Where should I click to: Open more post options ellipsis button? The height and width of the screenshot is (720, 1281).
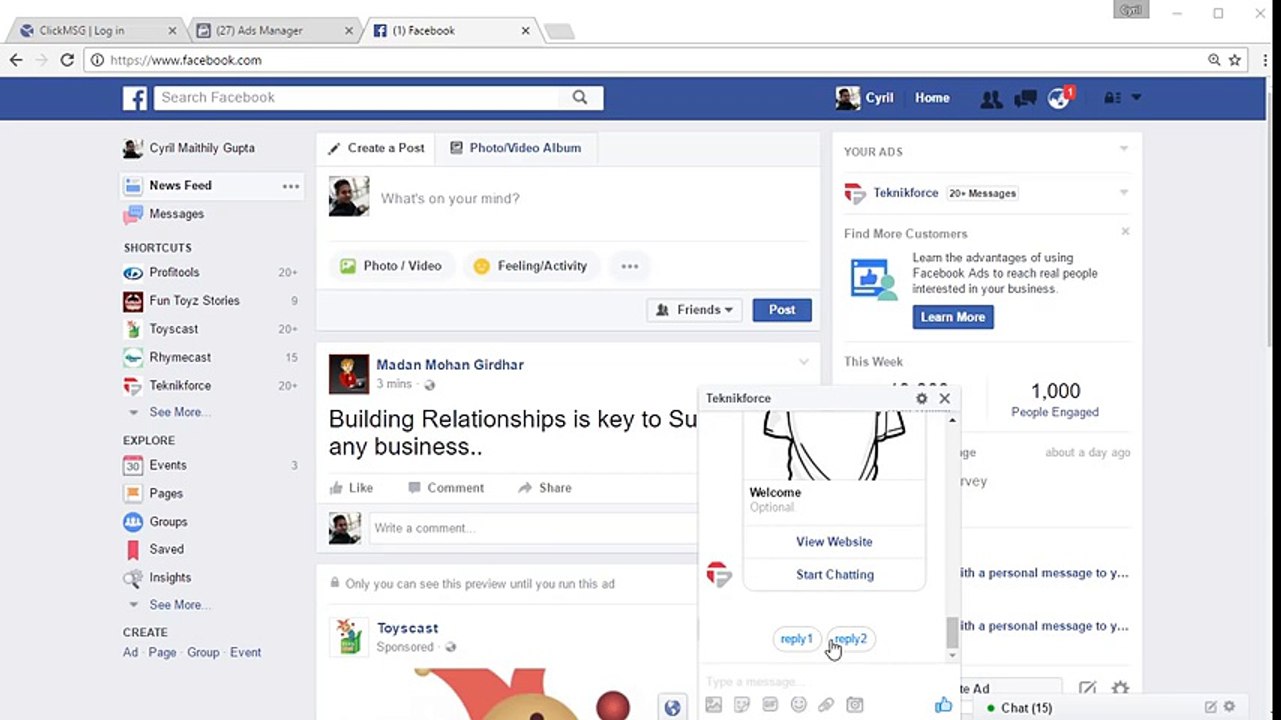point(629,266)
